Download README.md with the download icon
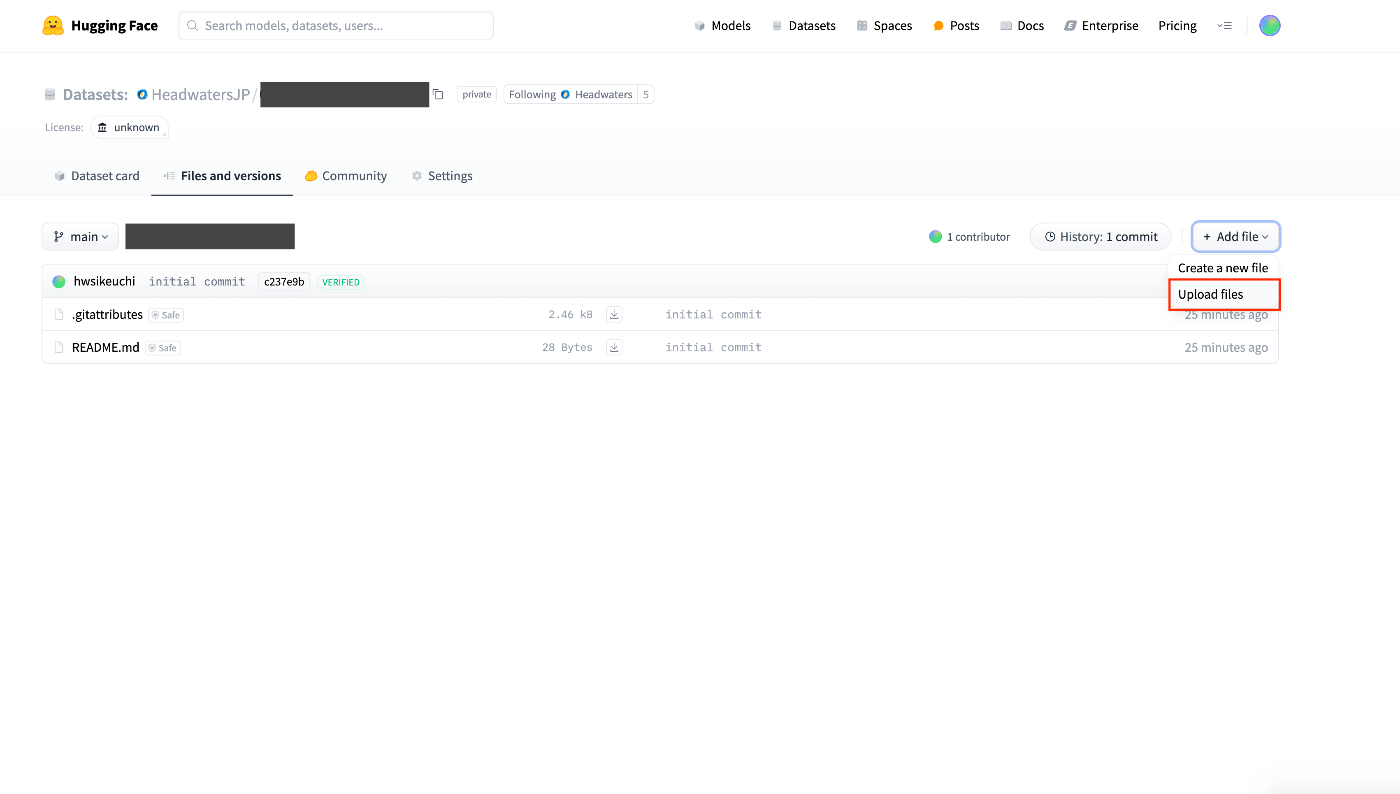The height and width of the screenshot is (794, 1400). click(x=614, y=348)
